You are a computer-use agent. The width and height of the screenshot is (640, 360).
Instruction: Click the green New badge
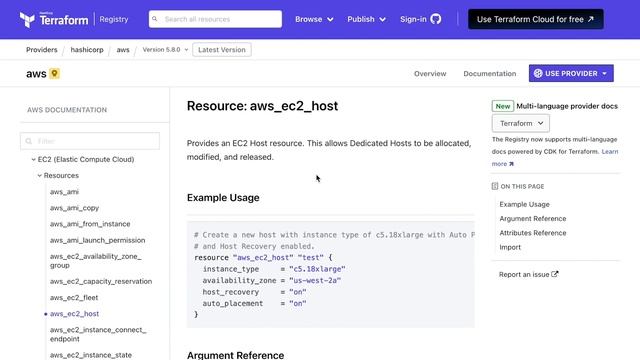pos(502,106)
